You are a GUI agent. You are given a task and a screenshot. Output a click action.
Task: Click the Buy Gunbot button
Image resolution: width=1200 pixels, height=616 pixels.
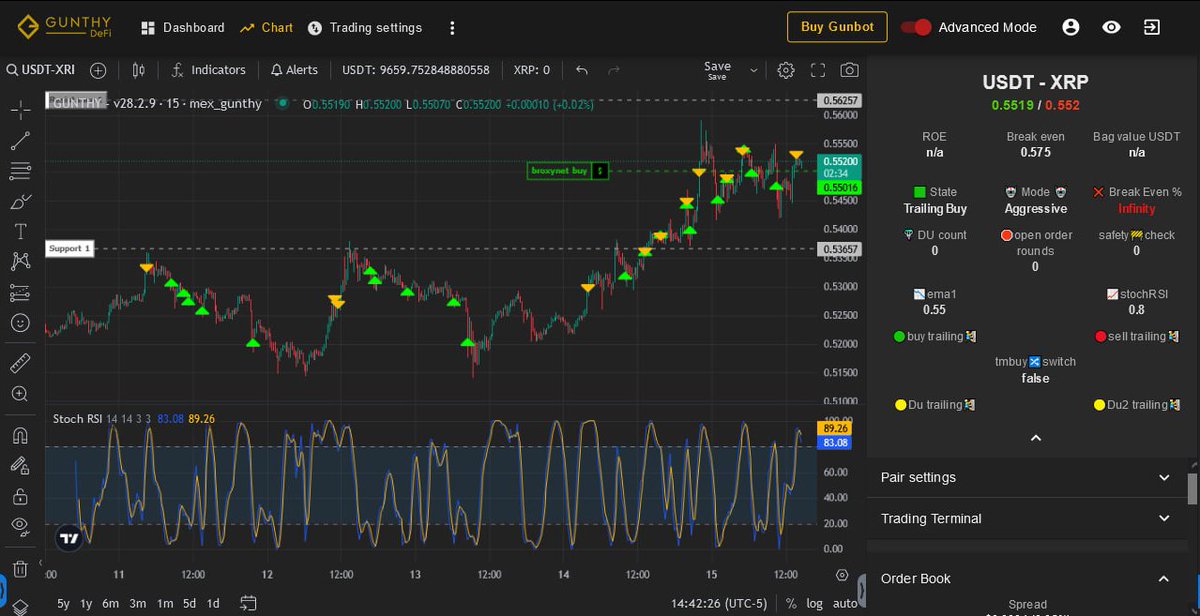coord(837,27)
